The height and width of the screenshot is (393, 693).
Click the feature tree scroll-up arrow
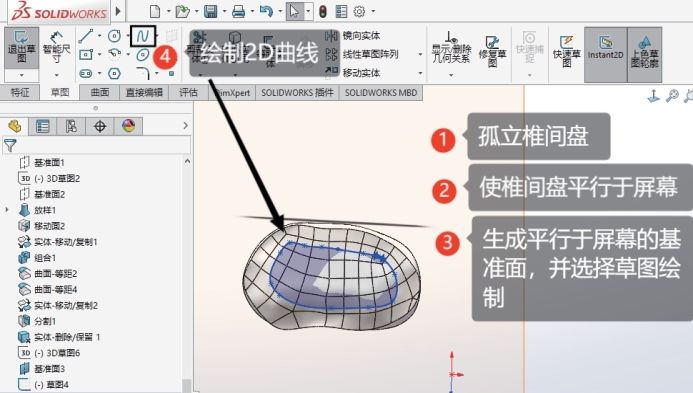(187, 161)
